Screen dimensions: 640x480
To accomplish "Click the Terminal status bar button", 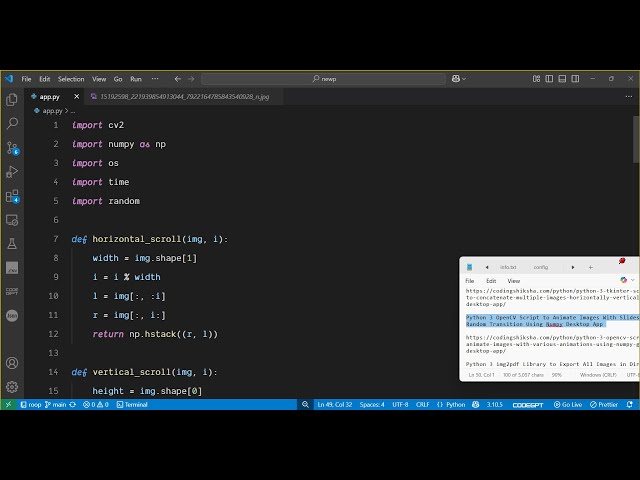I will [132, 404].
